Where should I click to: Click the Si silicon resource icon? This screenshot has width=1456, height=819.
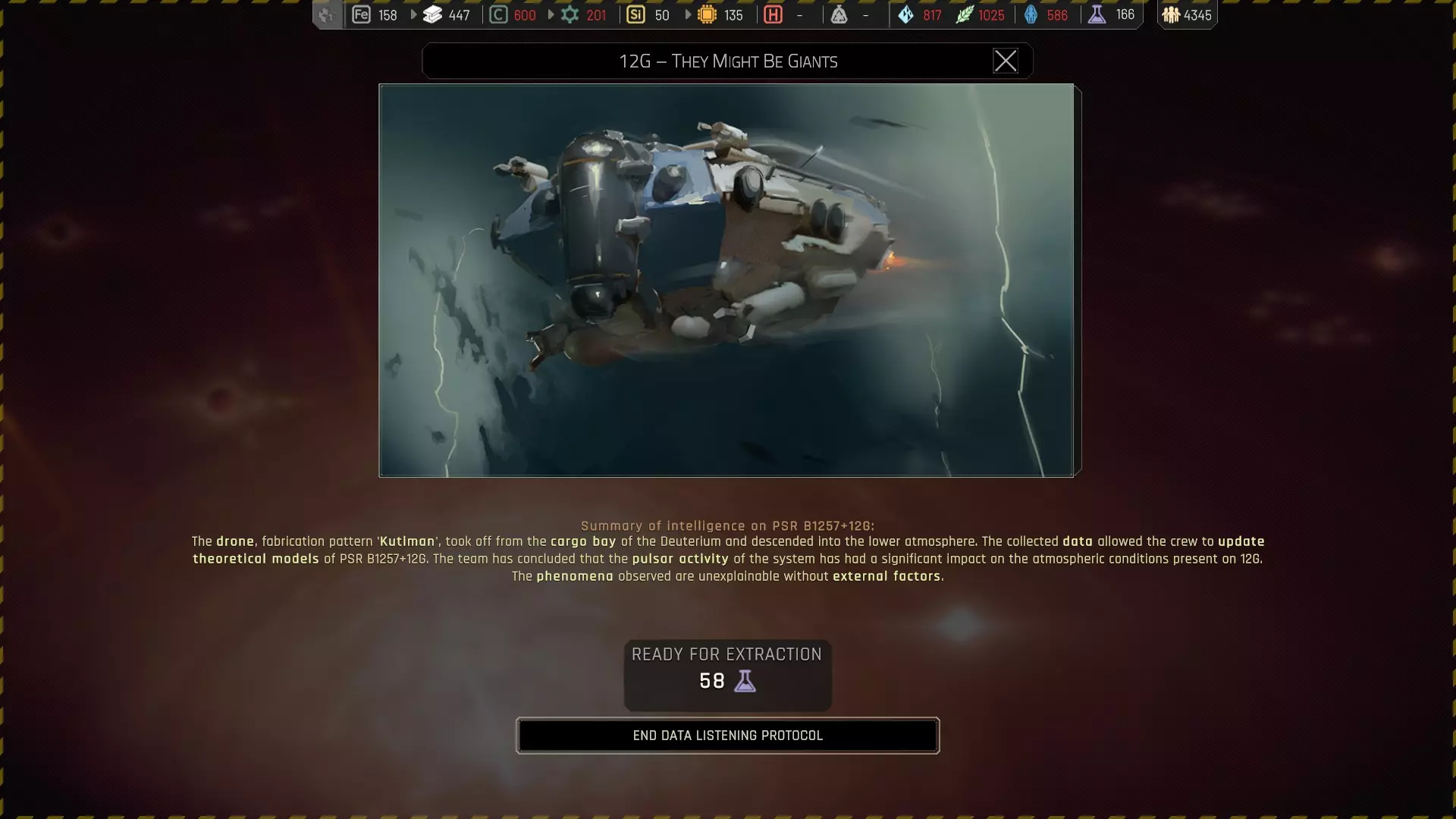tap(635, 14)
